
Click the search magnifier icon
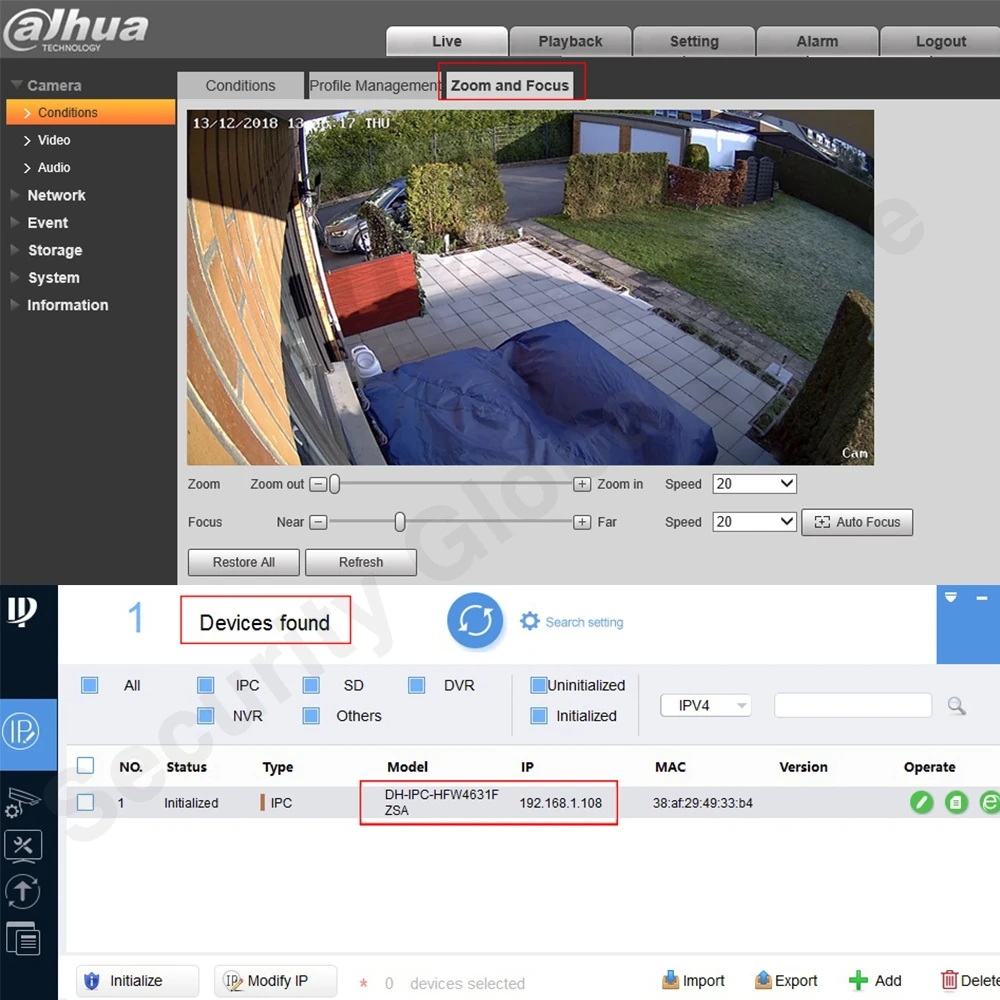956,706
